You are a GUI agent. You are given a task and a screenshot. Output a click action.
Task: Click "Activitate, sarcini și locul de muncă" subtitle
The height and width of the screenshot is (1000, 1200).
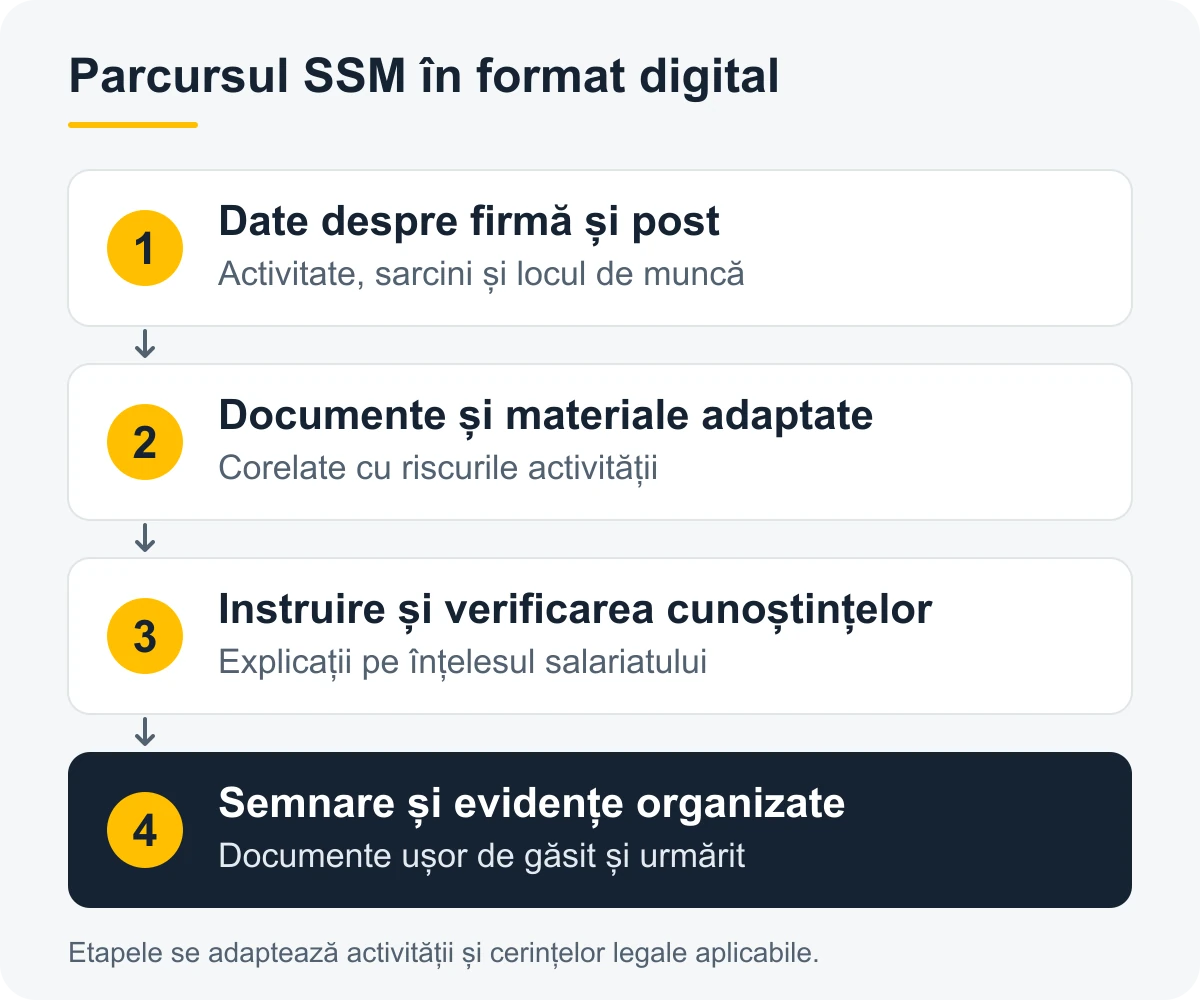click(481, 274)
